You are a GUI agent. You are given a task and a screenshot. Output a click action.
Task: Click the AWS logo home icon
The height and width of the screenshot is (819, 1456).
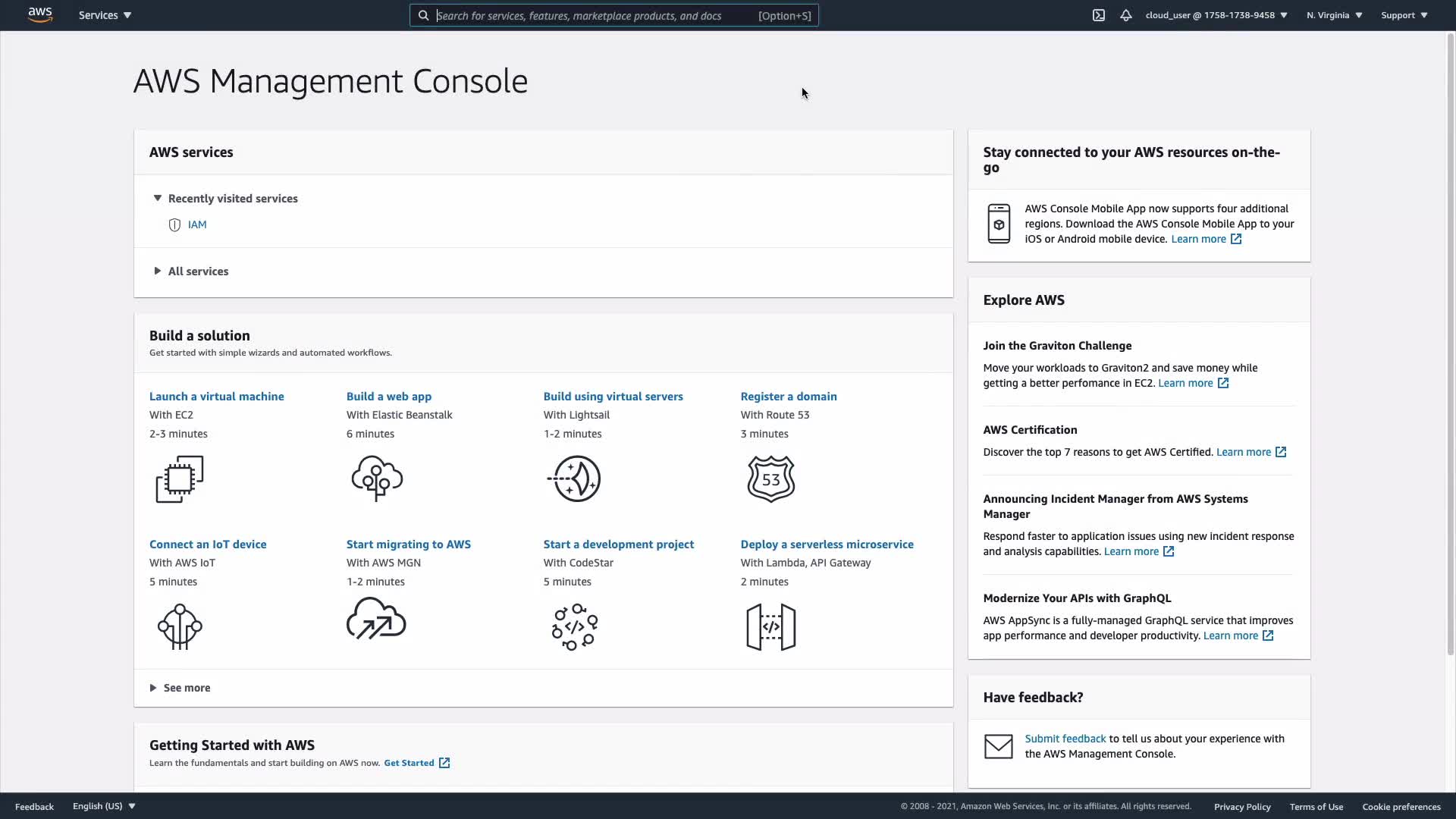(x=40, y=15)
